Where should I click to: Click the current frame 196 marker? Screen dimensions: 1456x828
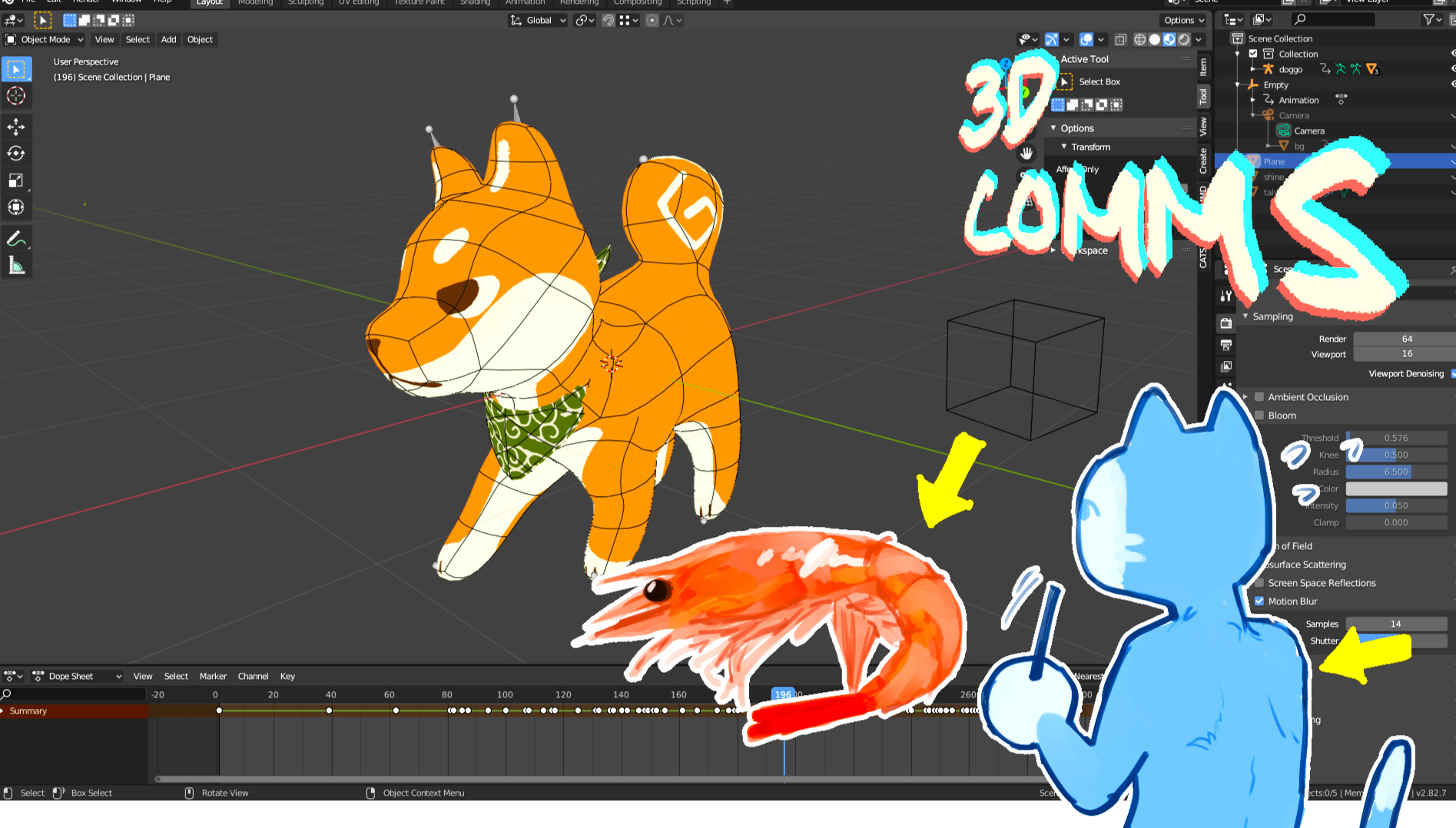(783, 694)
